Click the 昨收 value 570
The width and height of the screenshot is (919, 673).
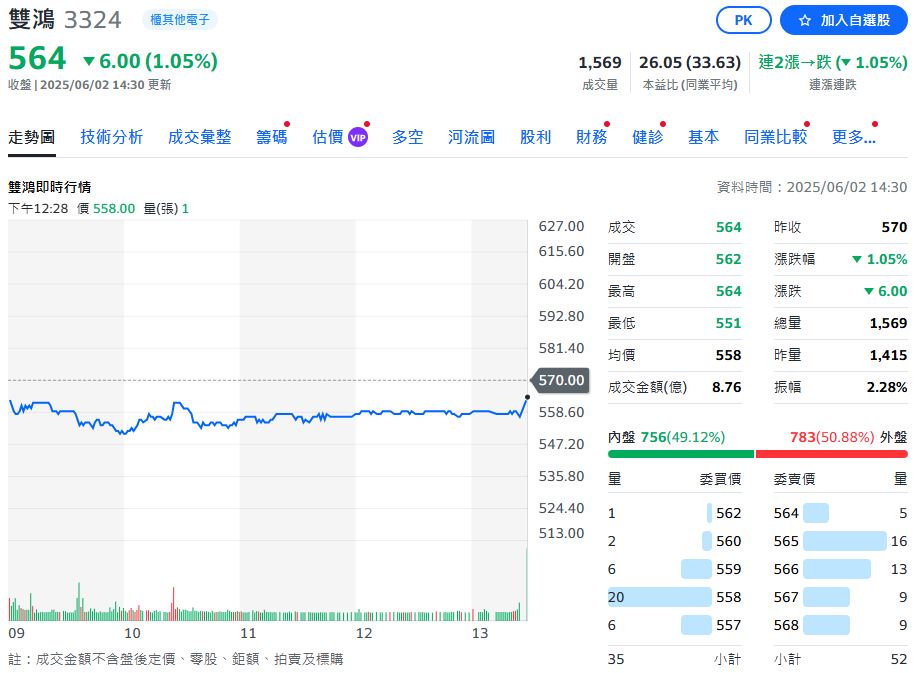point(894,227)
